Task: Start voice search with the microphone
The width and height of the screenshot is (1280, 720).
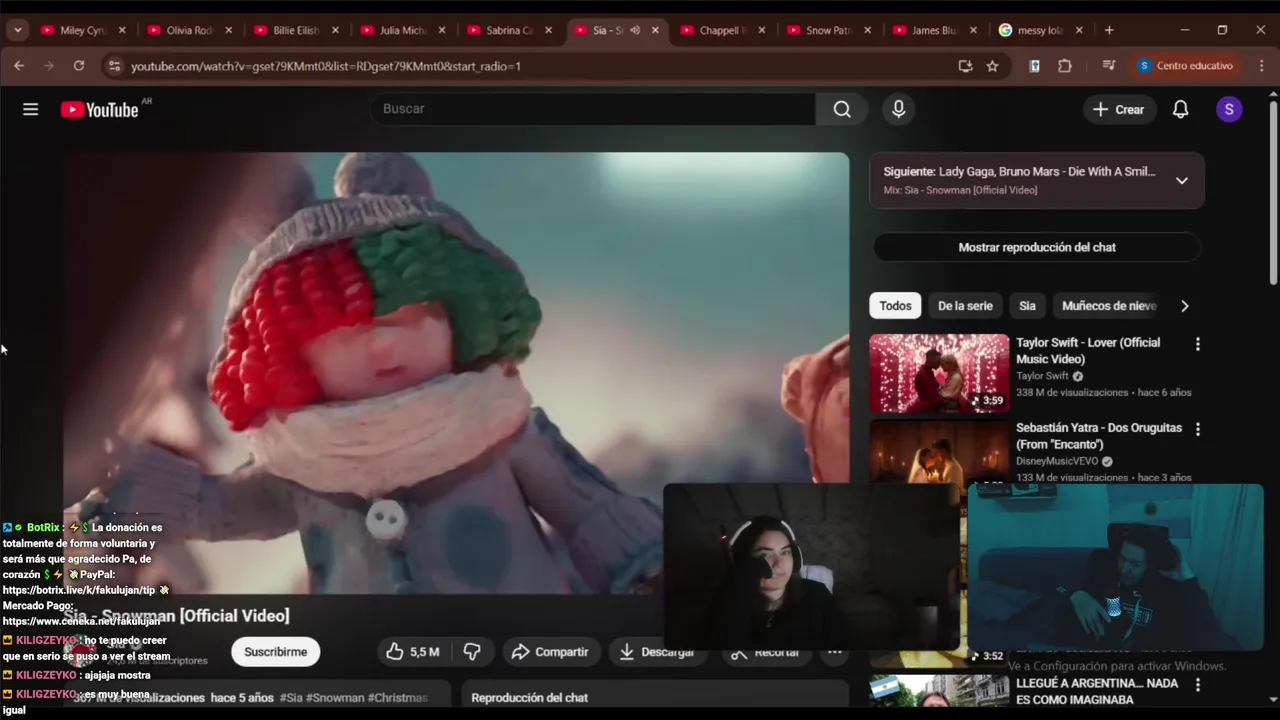Action: click(898, 109)
